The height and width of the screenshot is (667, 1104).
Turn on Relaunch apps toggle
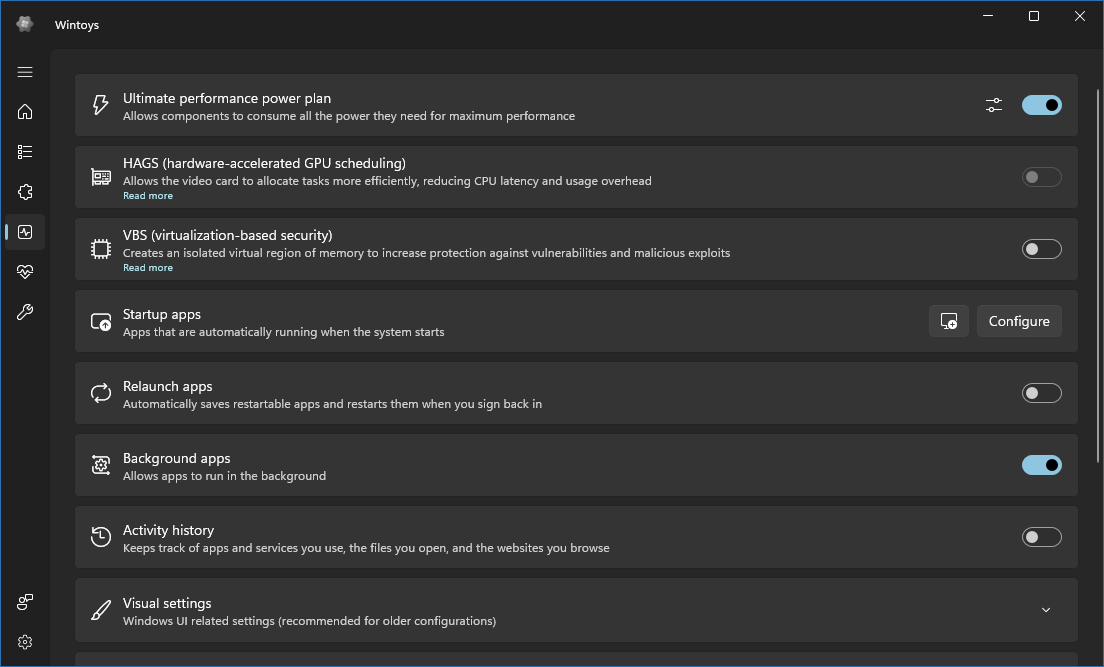(x=1041, y=393)
